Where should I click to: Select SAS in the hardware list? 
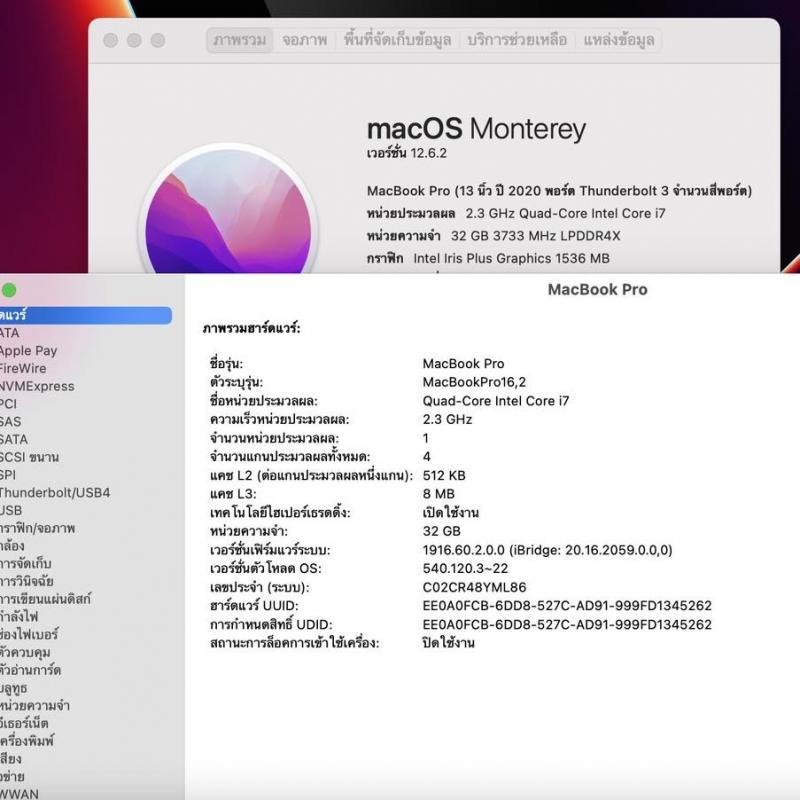coord(11,422)
